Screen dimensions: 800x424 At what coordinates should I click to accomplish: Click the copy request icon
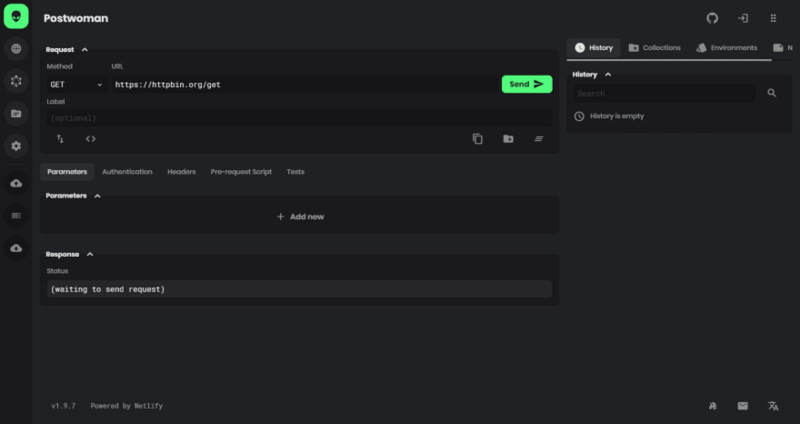tap(478, 139)
